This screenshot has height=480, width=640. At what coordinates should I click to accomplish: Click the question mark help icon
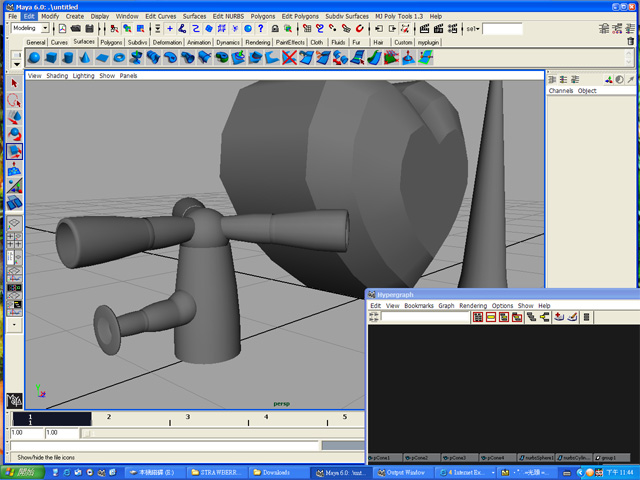point(261,29)
